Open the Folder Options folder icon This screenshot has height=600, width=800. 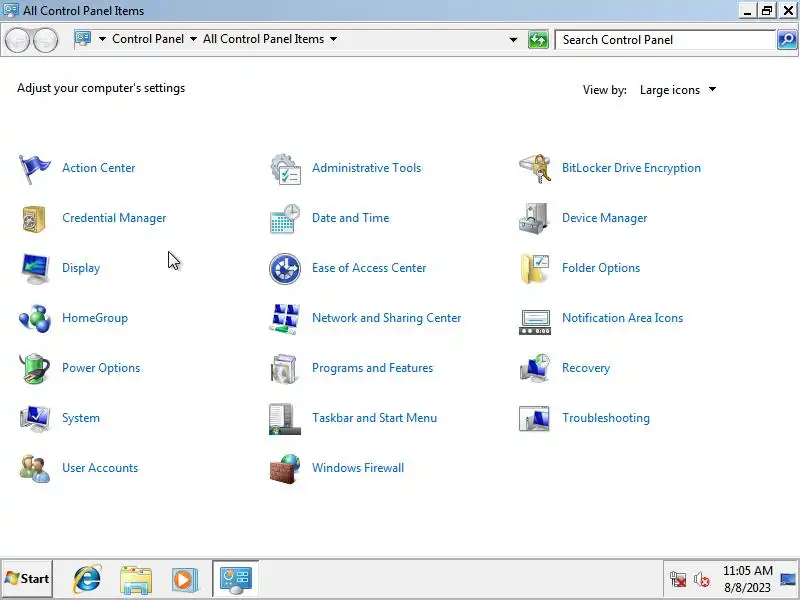point(535,268)
